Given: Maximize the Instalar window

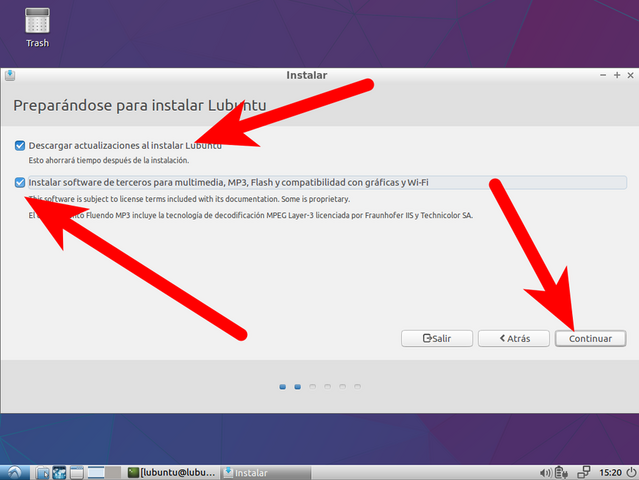Looking at the screenshot, I should (x=617, y=75).
